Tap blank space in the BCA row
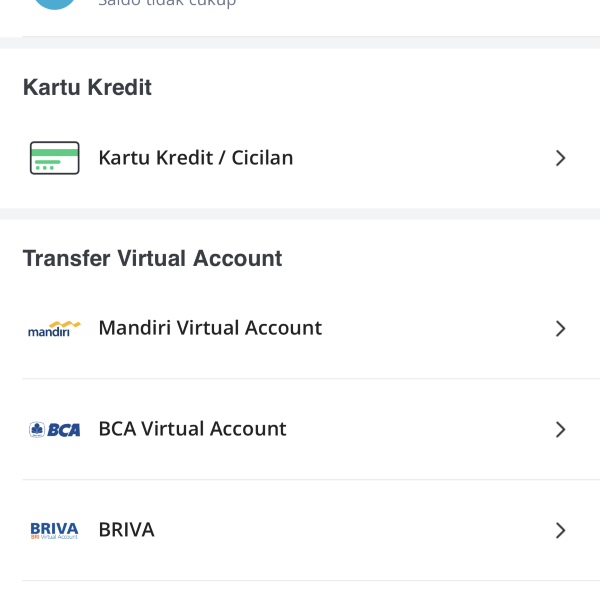The width and height of the screenshot is (600, 600). (x=420, y=429)
